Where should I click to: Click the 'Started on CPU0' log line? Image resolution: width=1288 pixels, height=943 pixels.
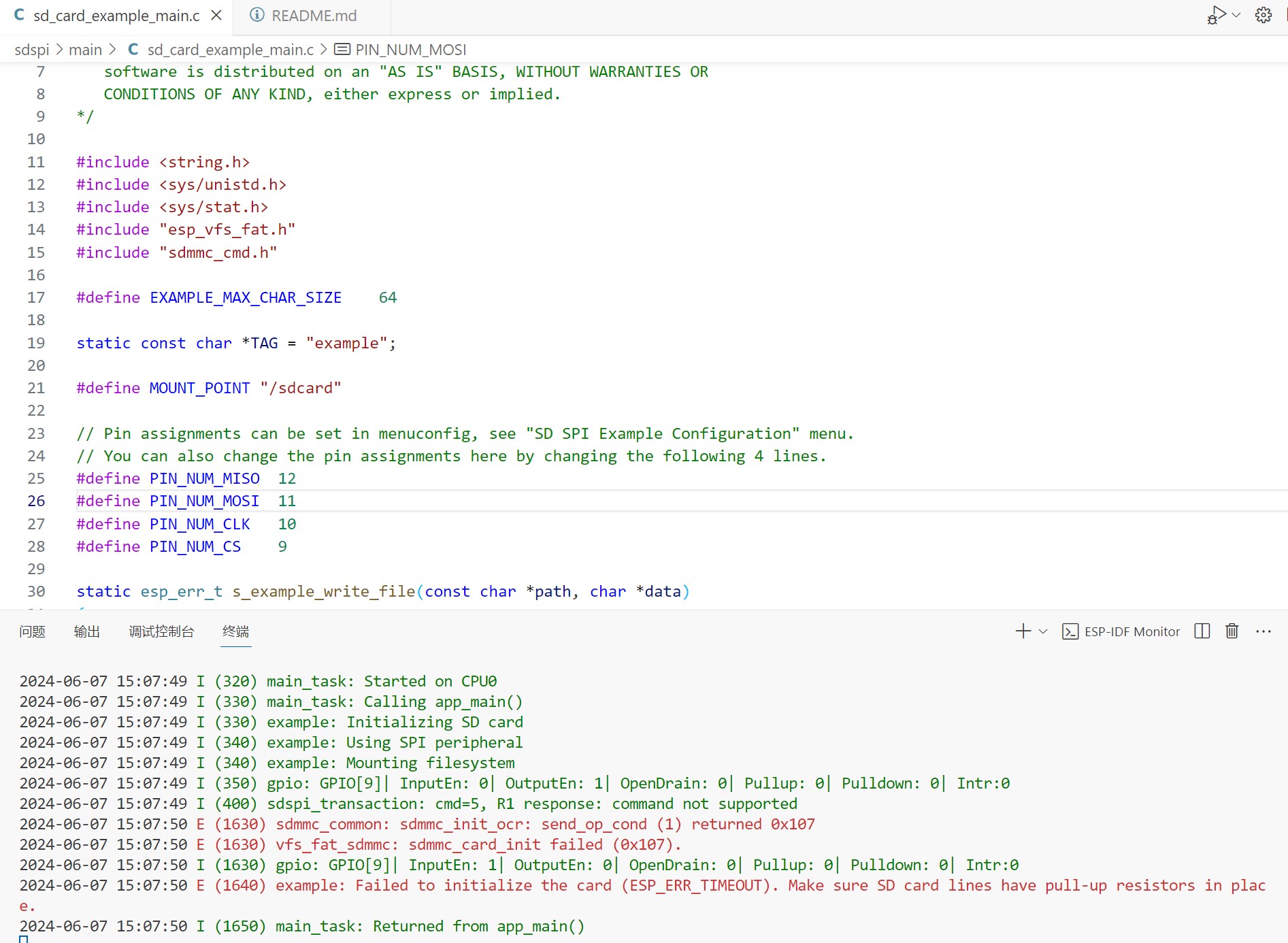258,681
